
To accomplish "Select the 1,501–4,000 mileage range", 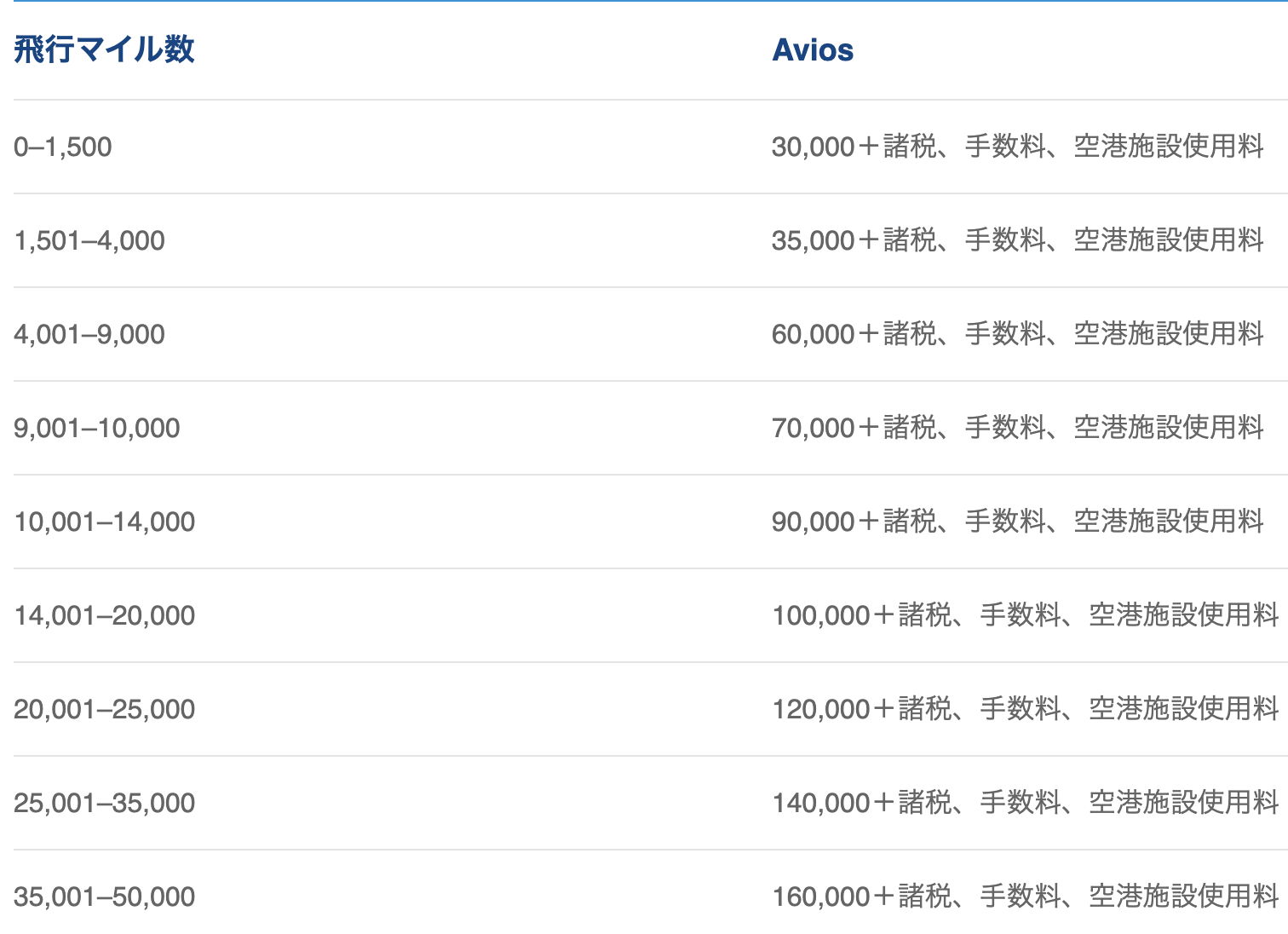I will click(x=89, y=240).
